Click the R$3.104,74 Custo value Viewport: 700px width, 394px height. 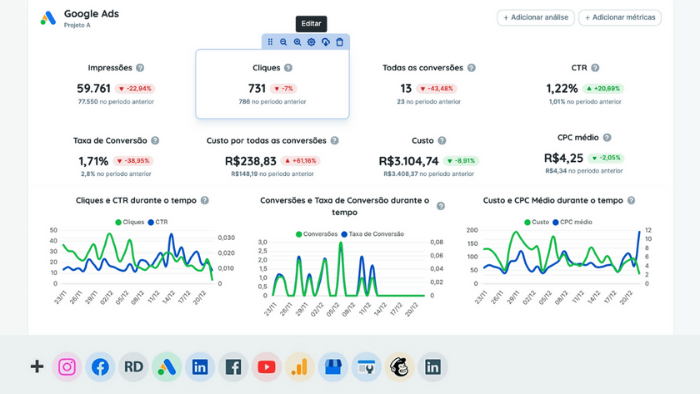coord(408,161)
